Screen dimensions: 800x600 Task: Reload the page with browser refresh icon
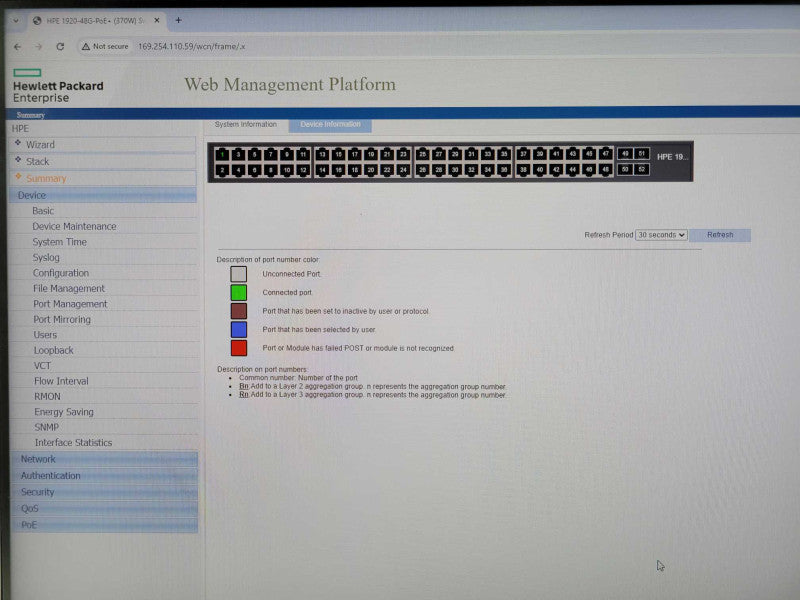[60, 46]
